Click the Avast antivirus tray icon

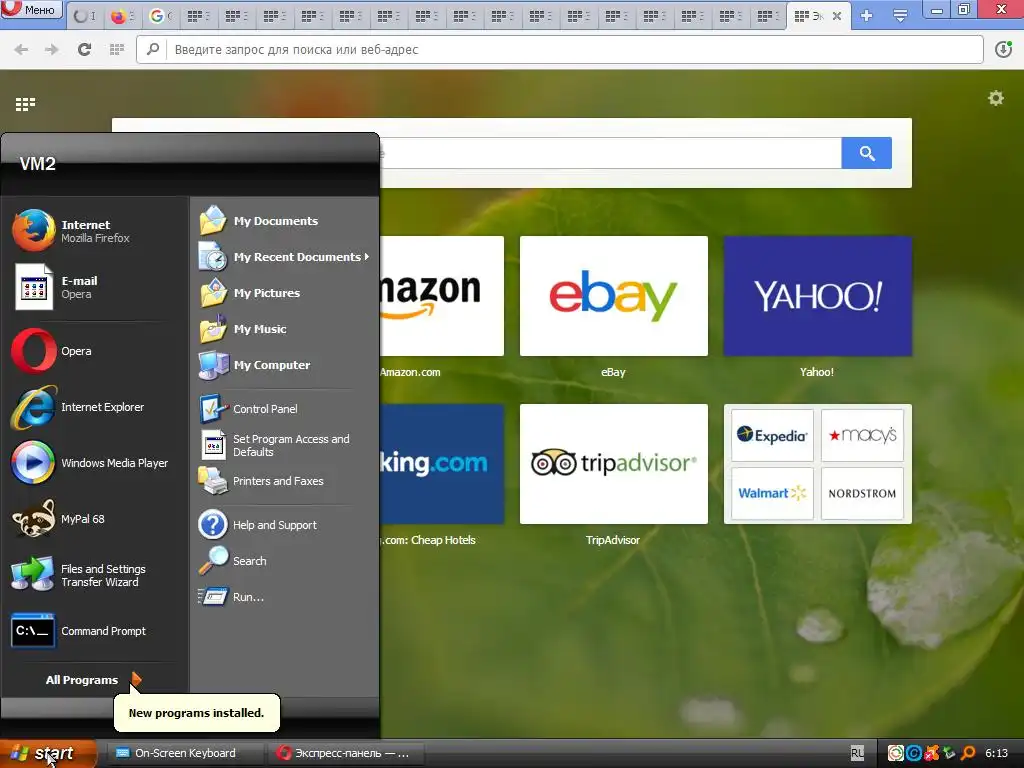click(x=932, y=753)
